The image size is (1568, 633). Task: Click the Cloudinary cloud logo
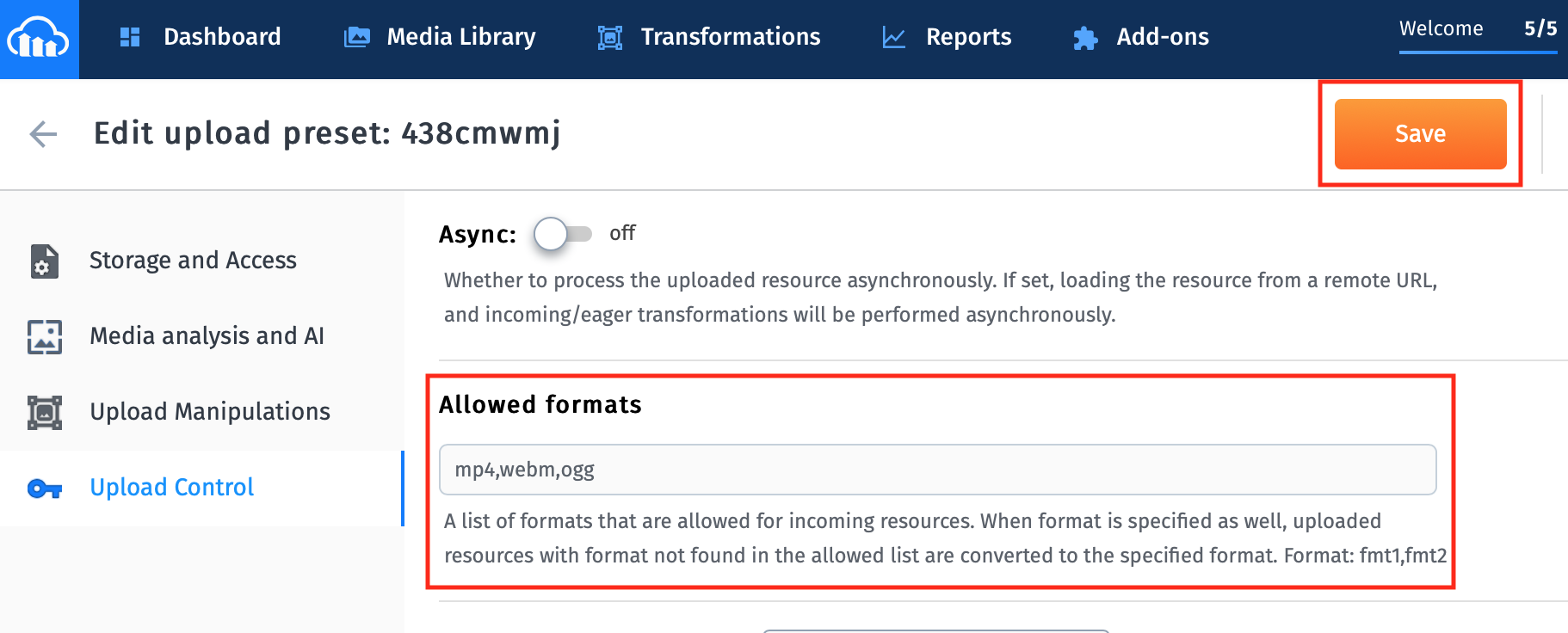(x=39, y=39)
